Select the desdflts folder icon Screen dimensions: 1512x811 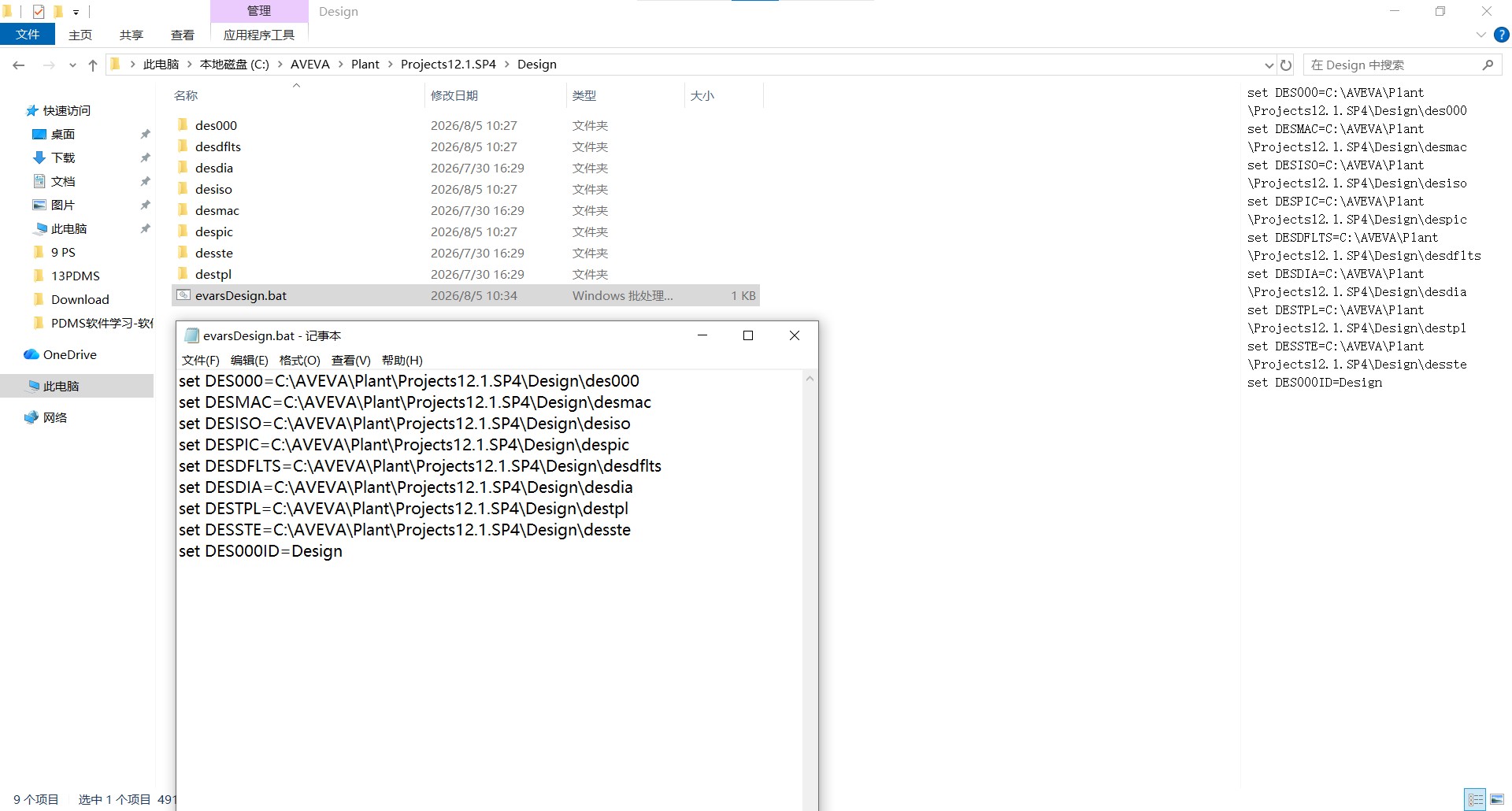183,146
